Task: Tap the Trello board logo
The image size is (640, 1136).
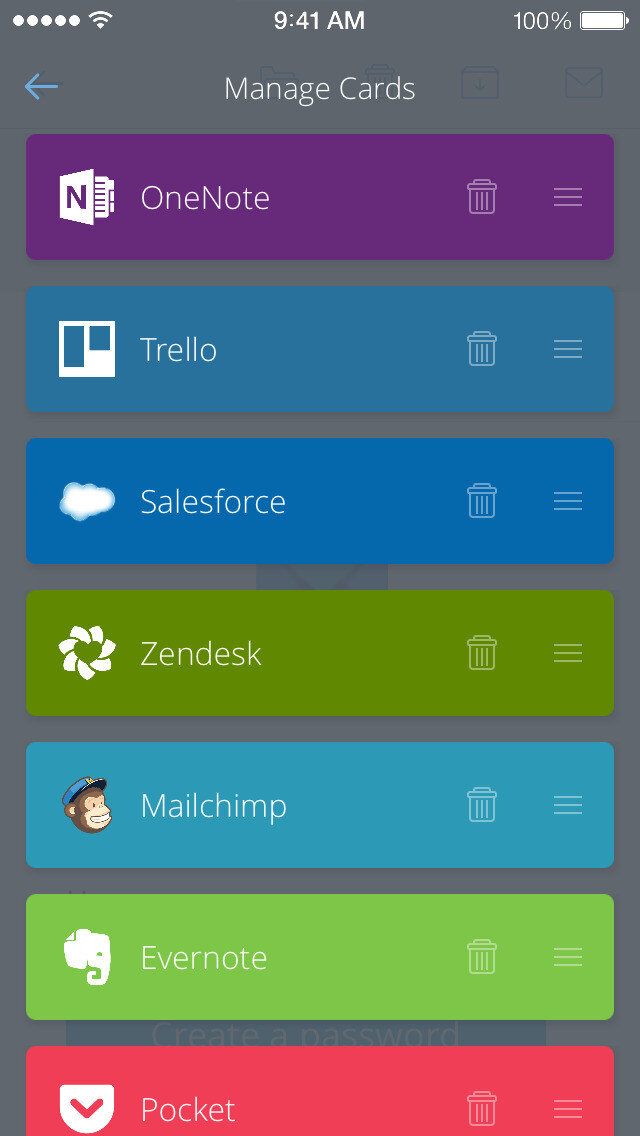Action: tap(87, 349)
